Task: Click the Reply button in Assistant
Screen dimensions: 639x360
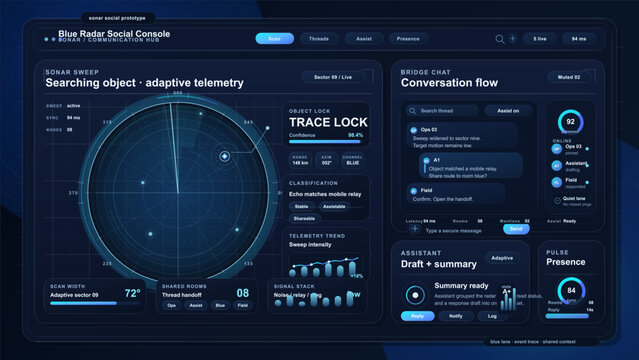Action: point(417,316)
